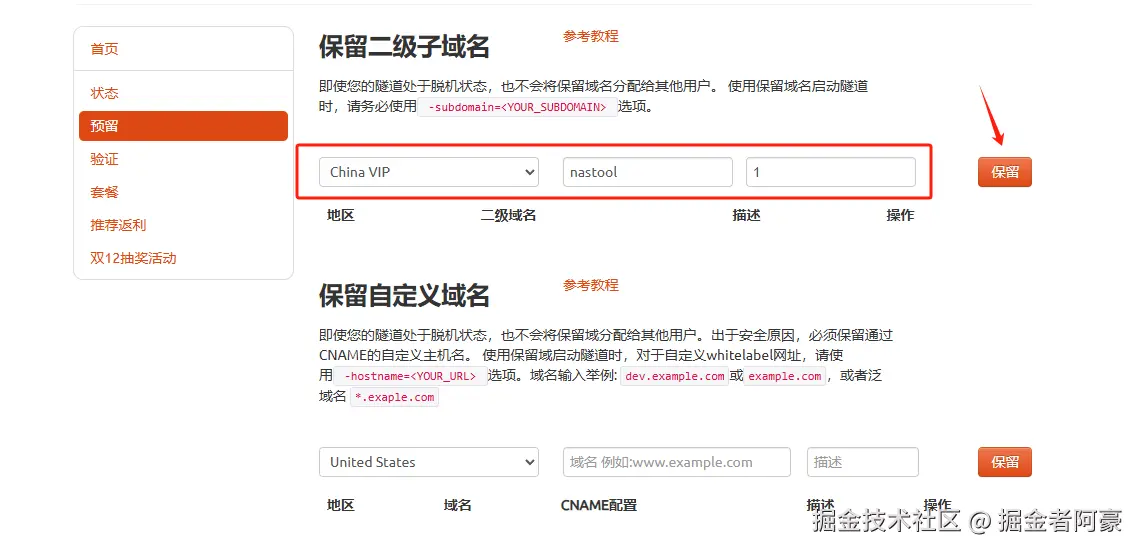Expand the United States region dropdown

pyautogui.click(x=429, y=462)
